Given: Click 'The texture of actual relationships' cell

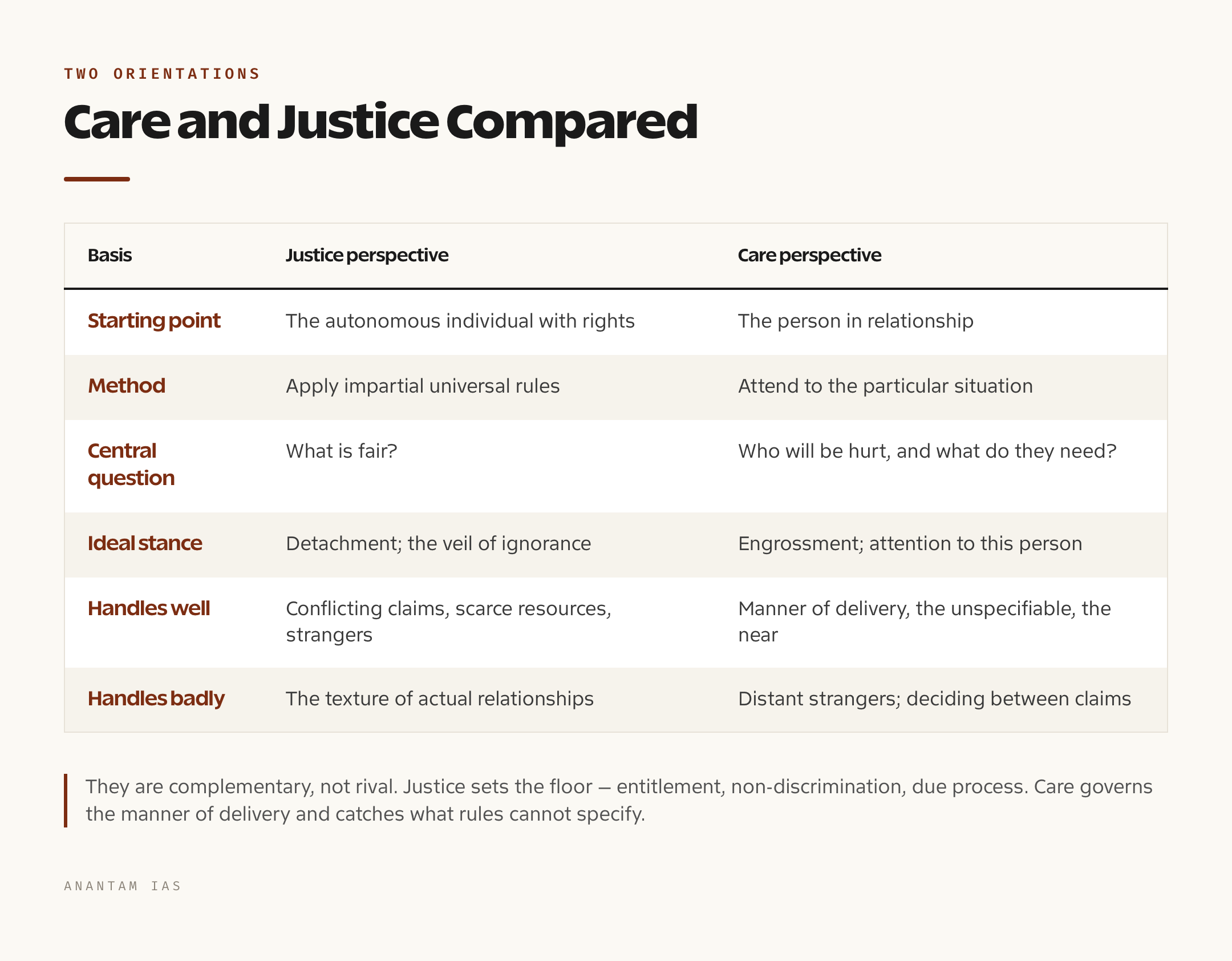Looking at the screenshot, I should coord(440,699).
